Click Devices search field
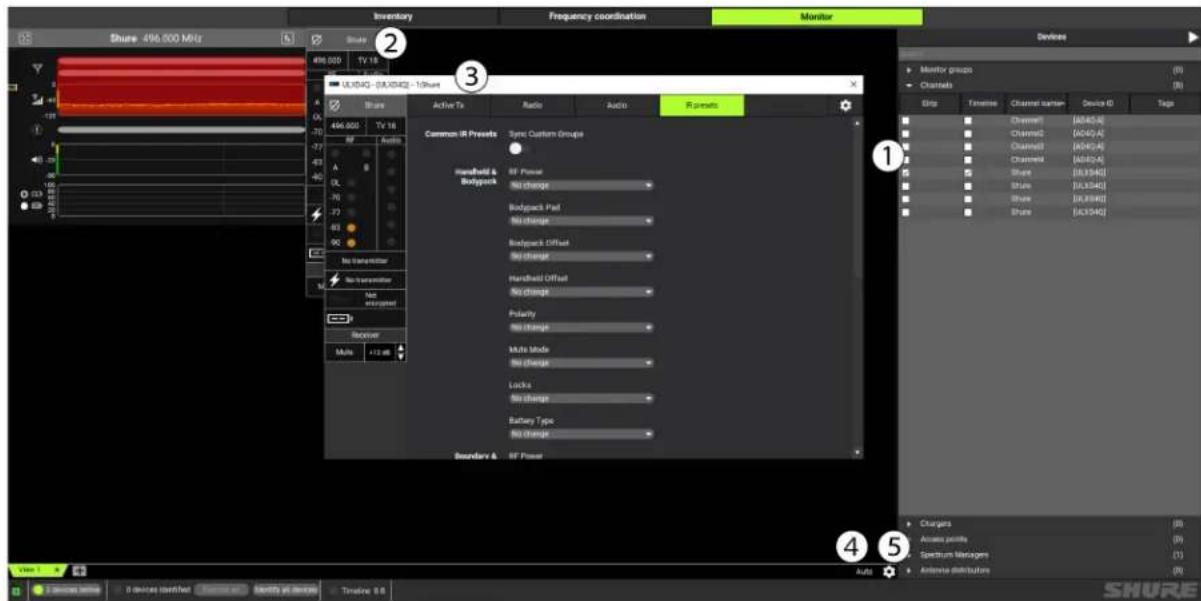Image resolution: width=1201 pixels, height=601 pixels. pos(1049,54)
